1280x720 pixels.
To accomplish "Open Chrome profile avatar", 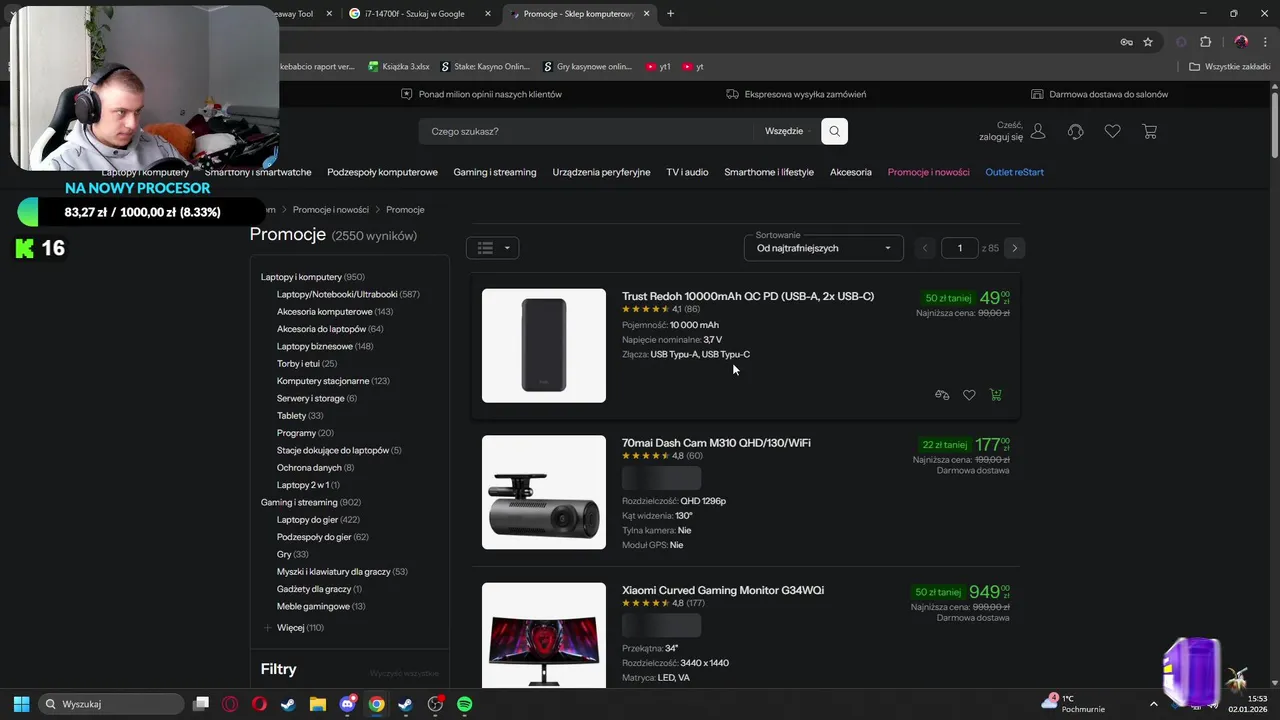I will point(1241,42).
